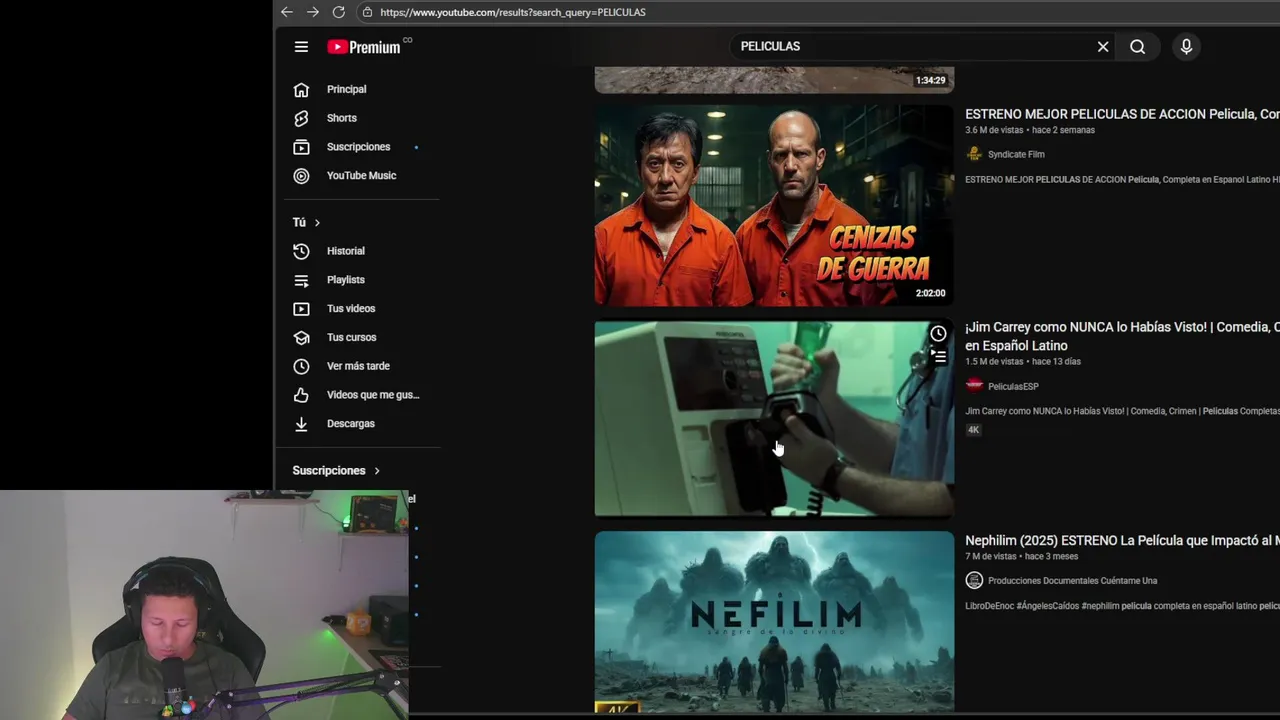
Task: Click the Playlists list icon
Action: click(301, 280)
